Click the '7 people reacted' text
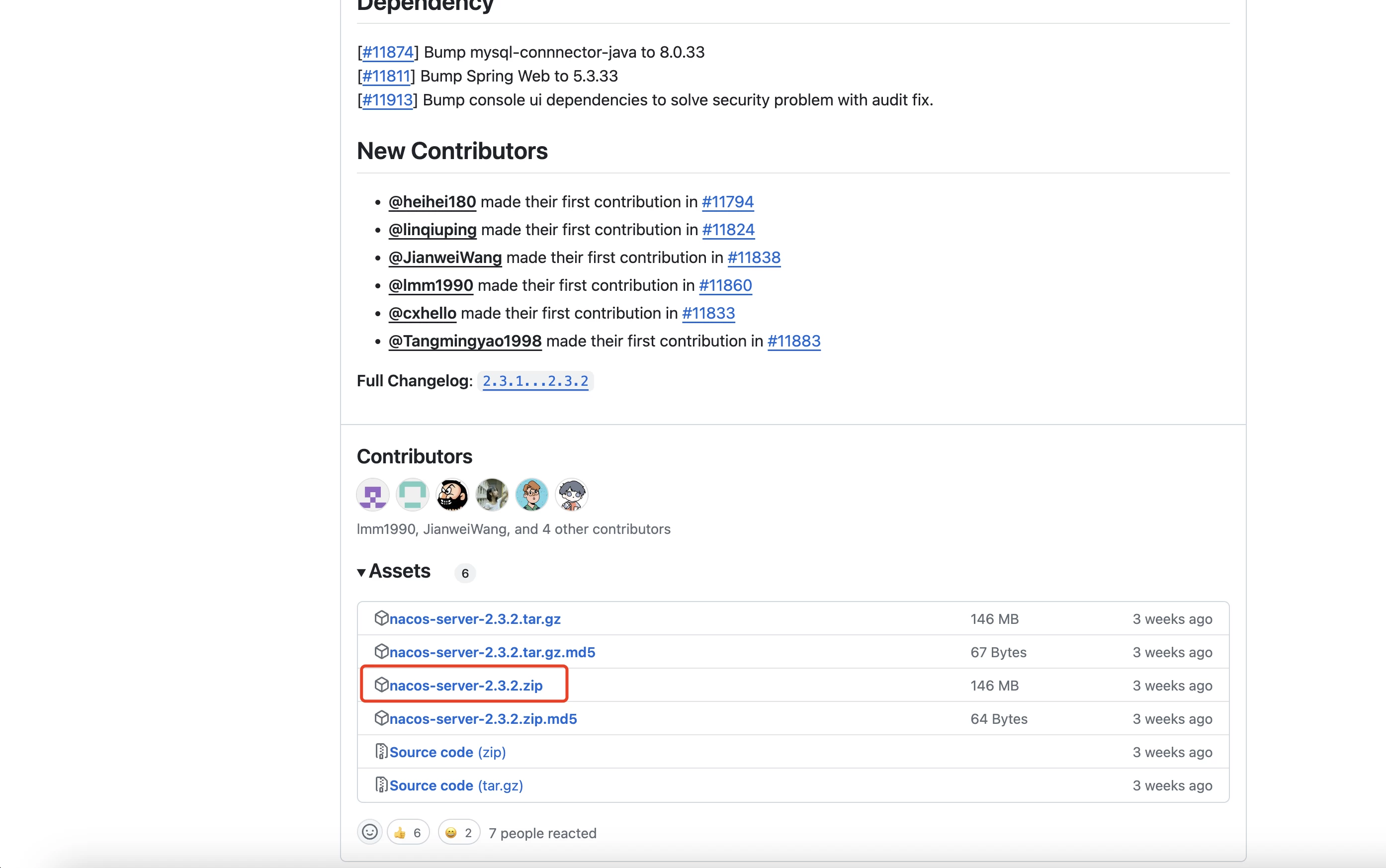The height and width of the screenshot is (868, 1386). click(543, 833)
